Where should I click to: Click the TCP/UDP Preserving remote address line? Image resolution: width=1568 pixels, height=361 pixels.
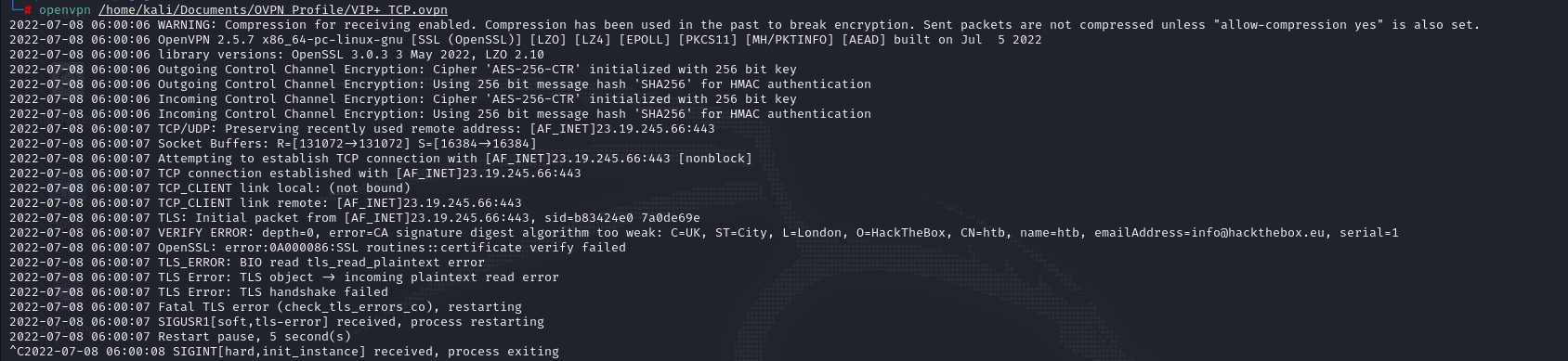point(362,129)
